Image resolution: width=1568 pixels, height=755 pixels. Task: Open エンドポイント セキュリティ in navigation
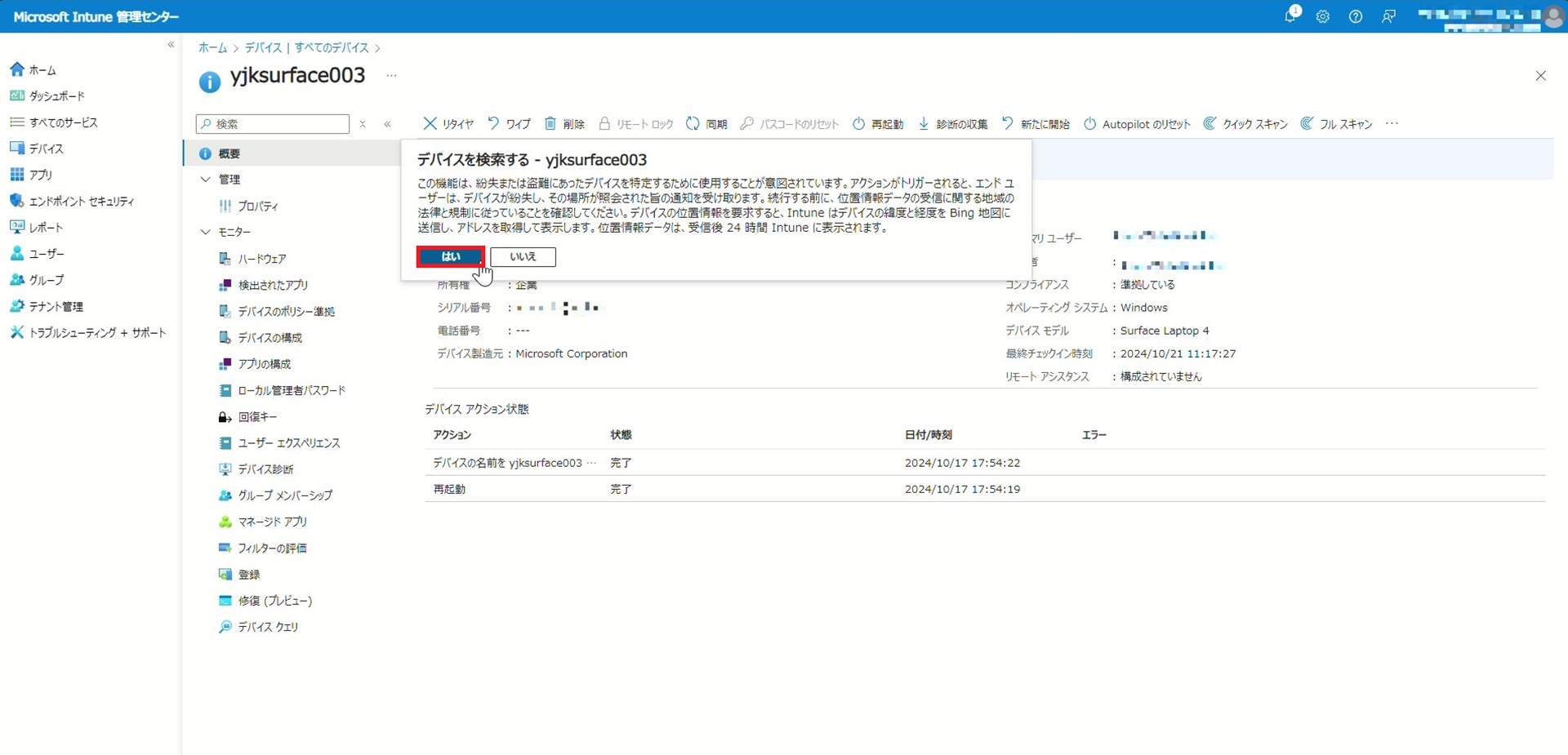click(72, 201)
